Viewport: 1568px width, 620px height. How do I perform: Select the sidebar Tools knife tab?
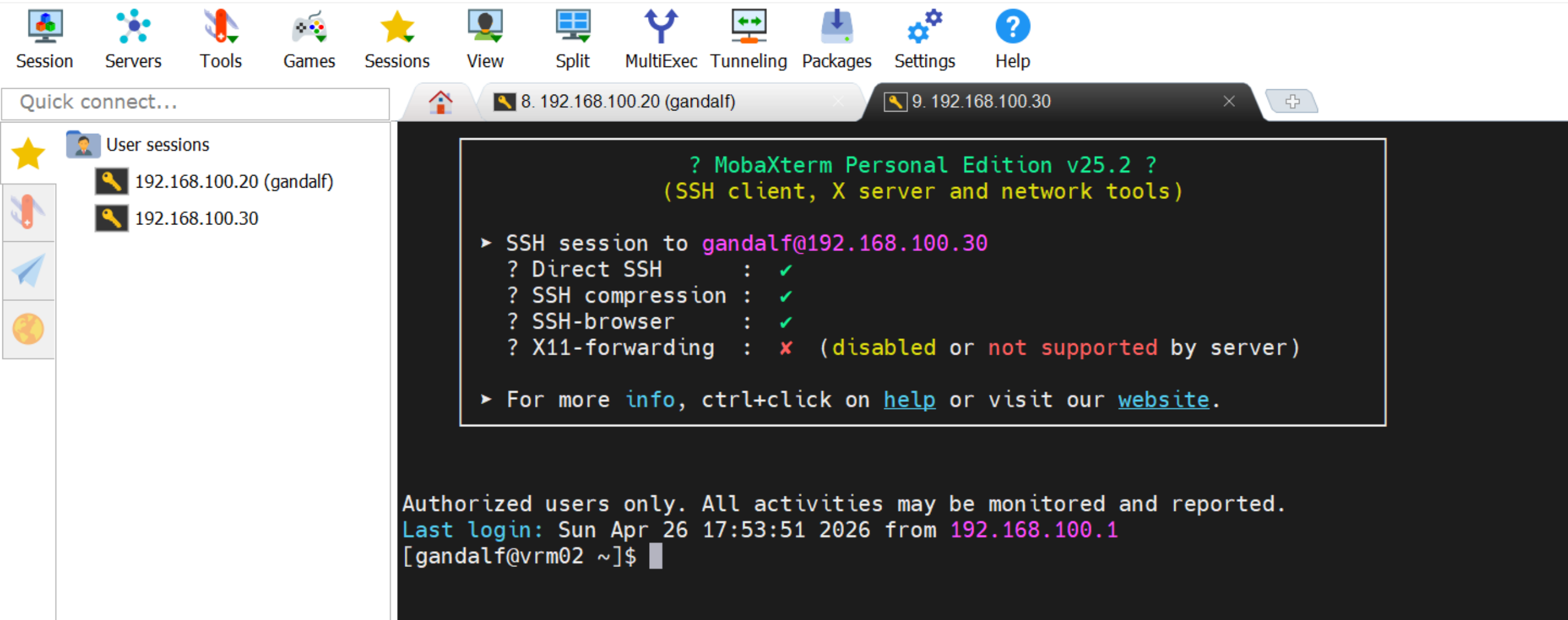coord(28,212)
